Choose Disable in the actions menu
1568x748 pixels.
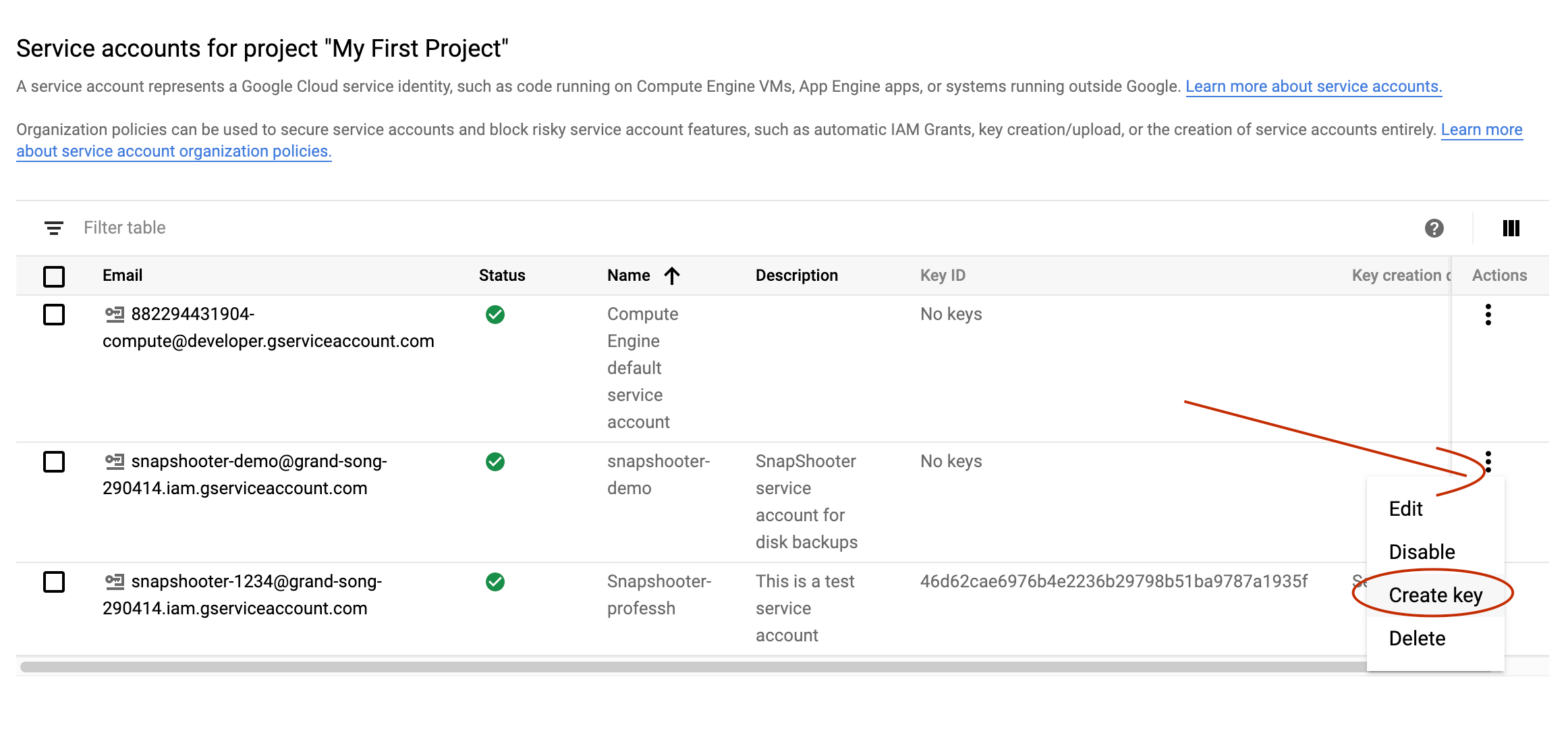(1422, 552)
